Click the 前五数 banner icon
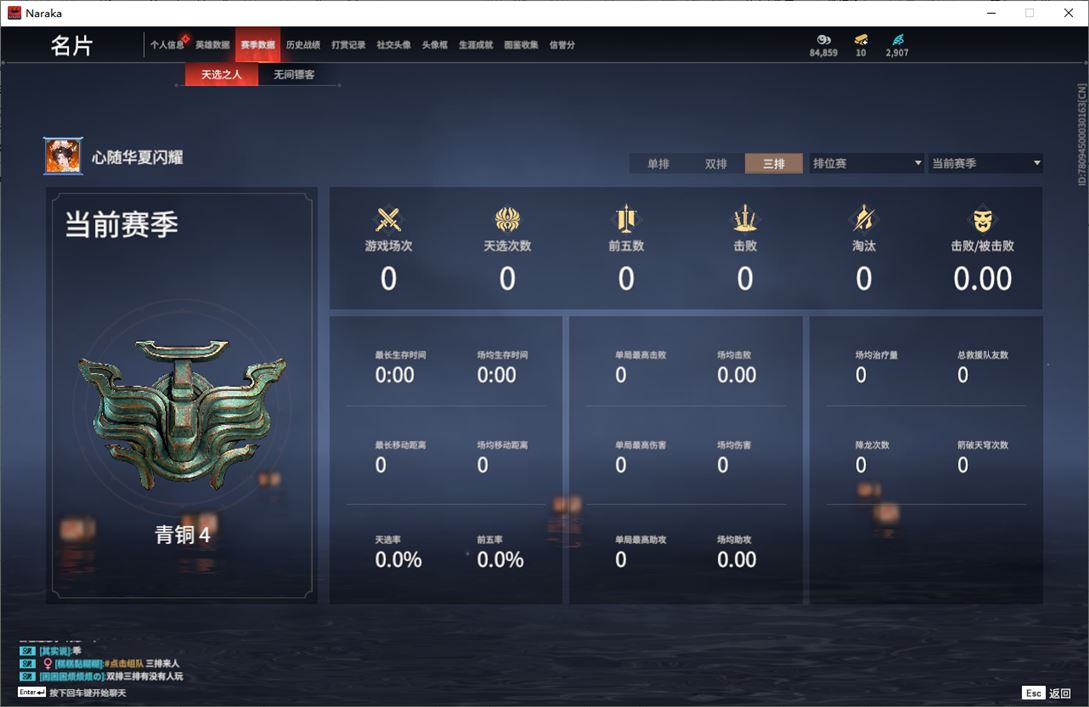The width and height of the screenshot is (1089, 707). 626,219
